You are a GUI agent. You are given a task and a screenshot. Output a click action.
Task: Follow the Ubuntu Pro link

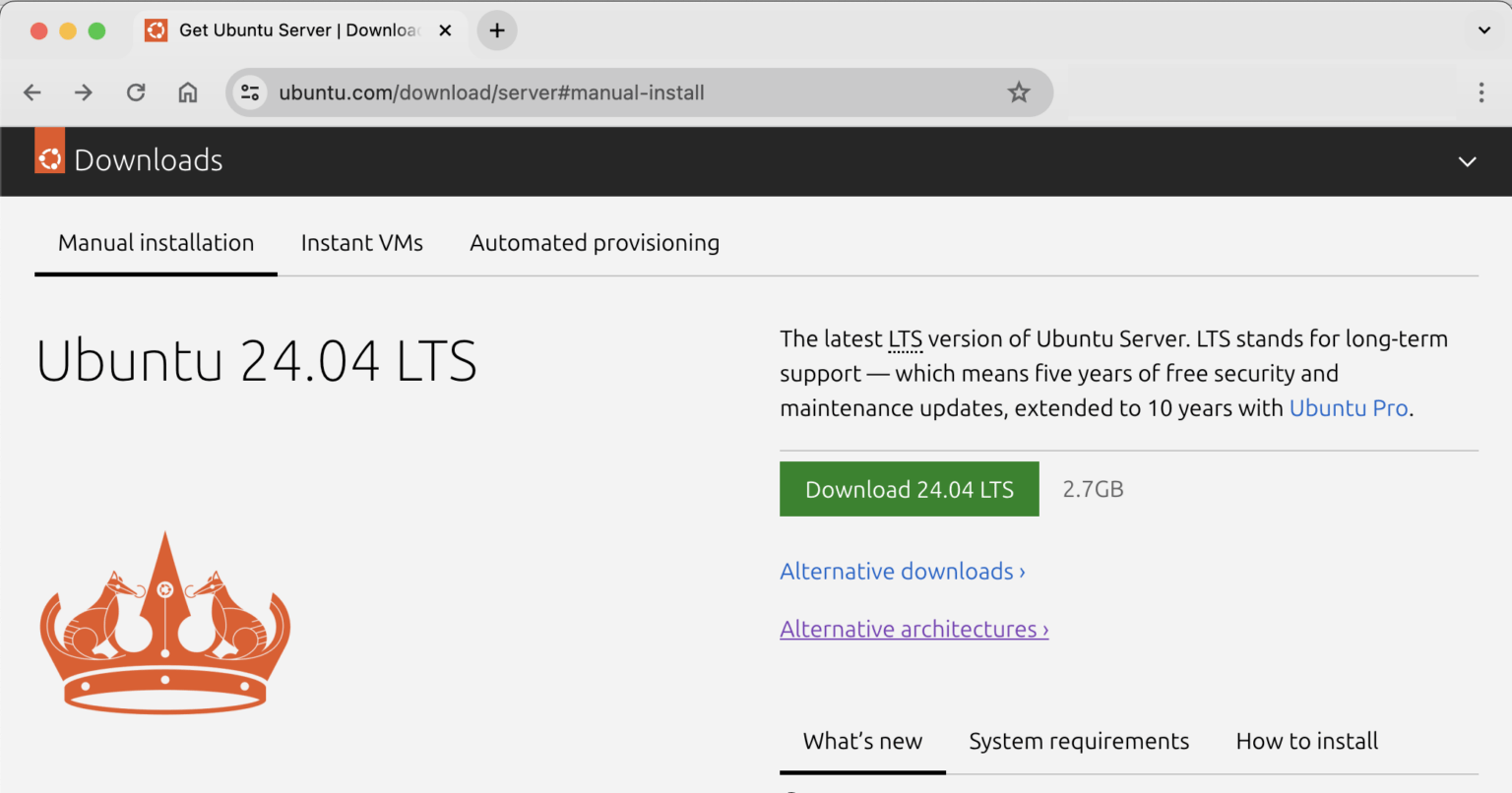[1349, 407]
